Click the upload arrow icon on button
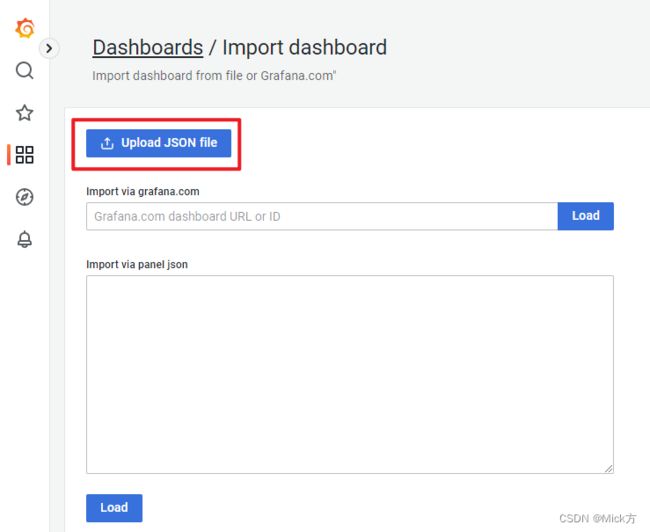This screenshot has width=650, height=532. click(x=107, y=143)
